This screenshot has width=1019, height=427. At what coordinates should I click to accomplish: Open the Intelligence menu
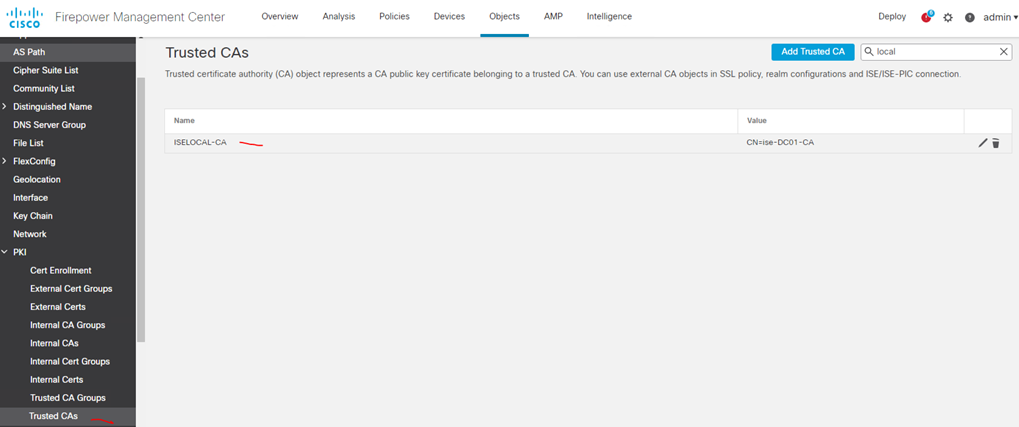609,17
